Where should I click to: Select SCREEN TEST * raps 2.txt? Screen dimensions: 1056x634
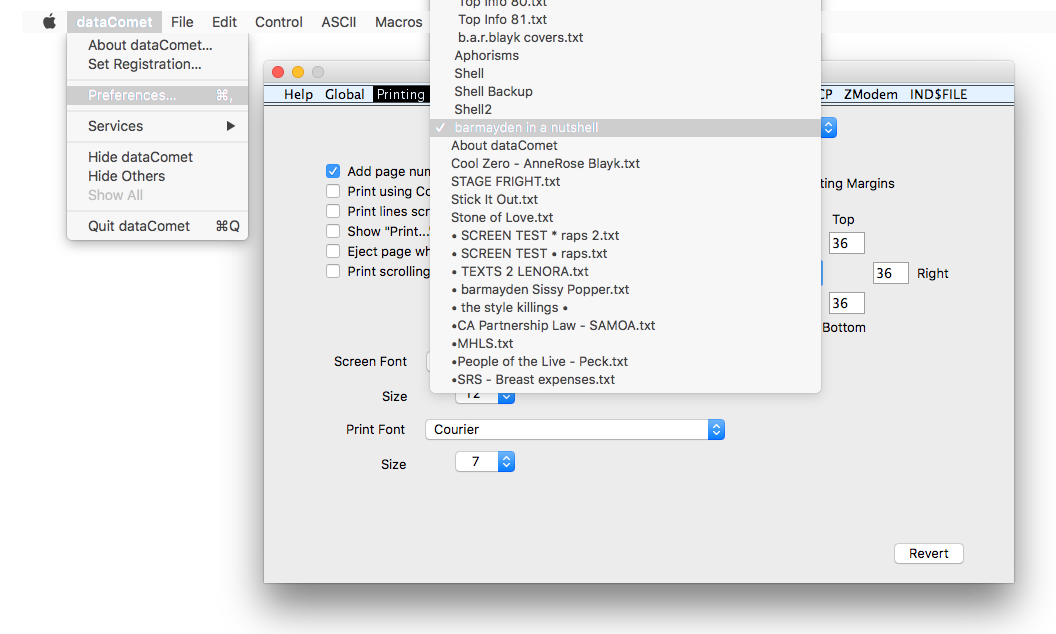pos(625,235)
